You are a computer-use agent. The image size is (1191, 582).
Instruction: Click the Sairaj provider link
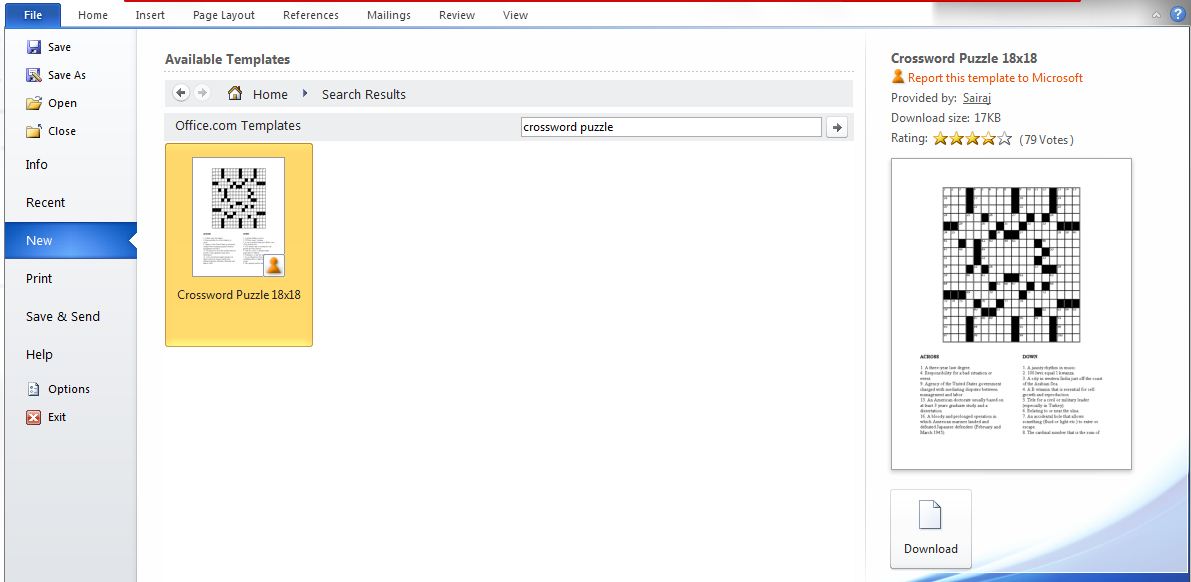tap(977, 98)
